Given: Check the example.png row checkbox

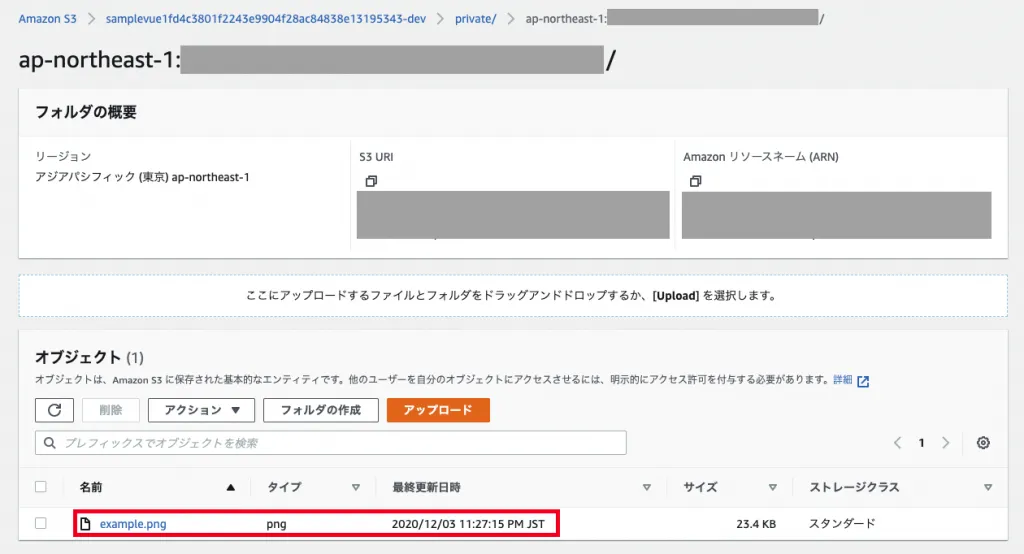Looking at the screenshot, I should point(41,524).
